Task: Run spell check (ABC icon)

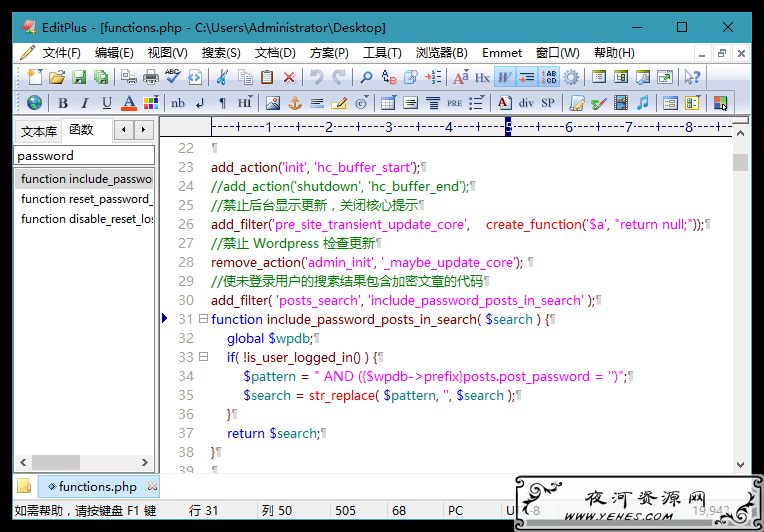Action: point(173,77)
